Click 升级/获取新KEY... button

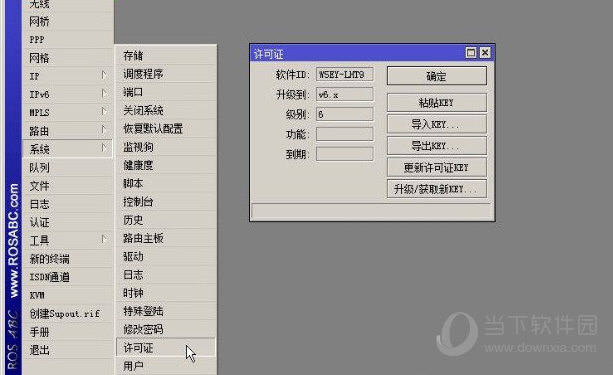click(437, 189)
